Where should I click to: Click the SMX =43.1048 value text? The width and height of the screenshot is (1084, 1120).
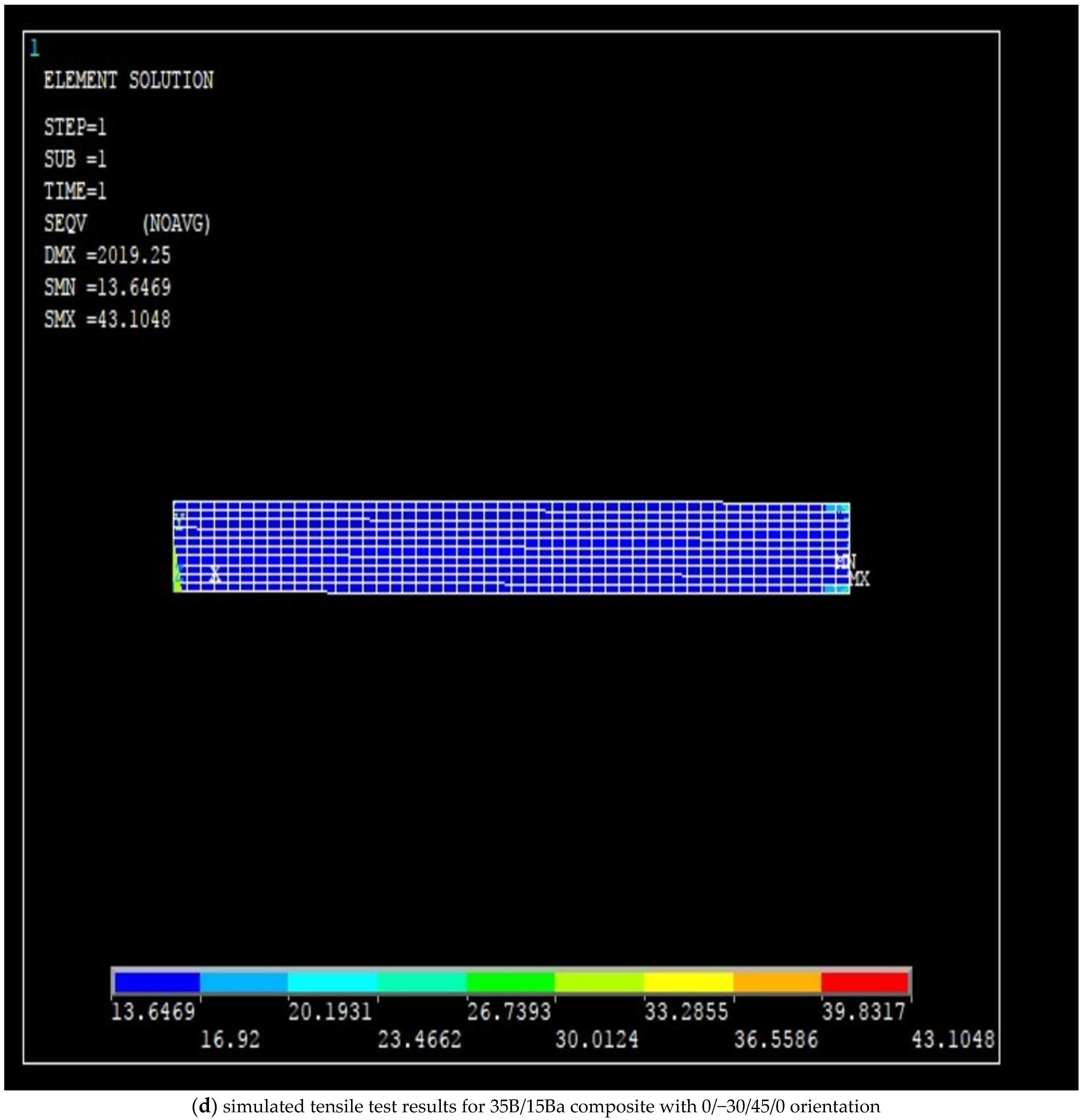click(107, 319)
